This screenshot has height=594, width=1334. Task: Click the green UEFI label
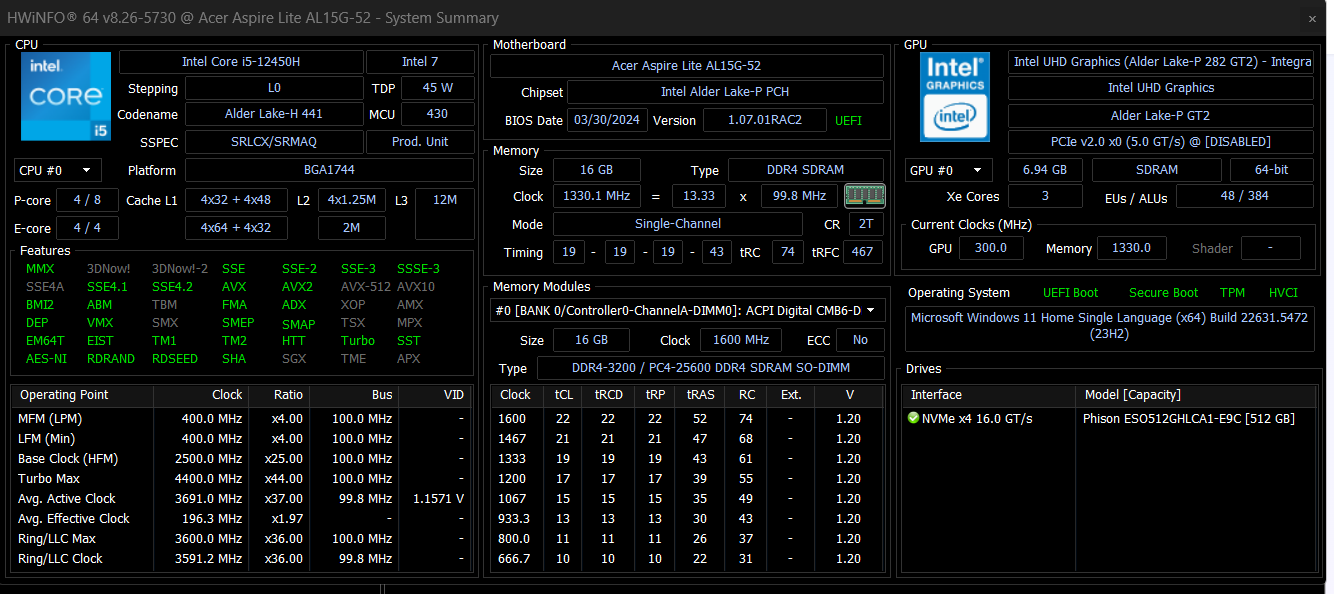[x=848, y=121]
